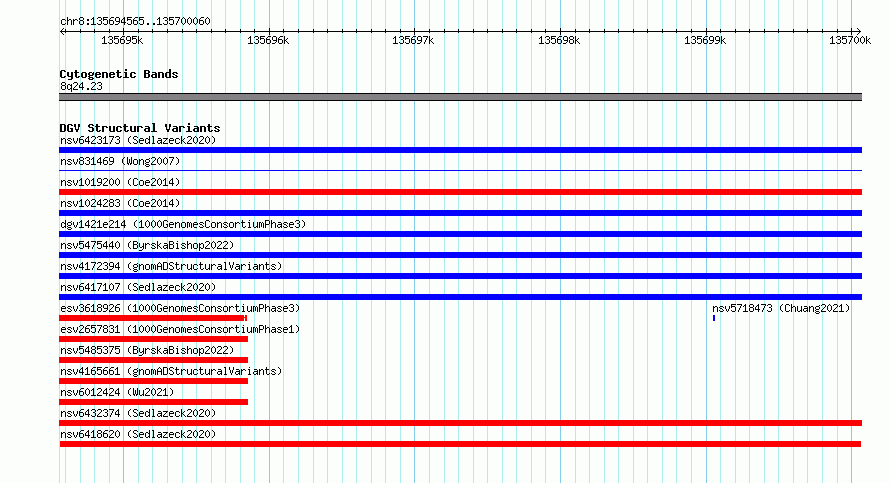Open dgv1421e214 (1000GenomesConsortiumPhase3) label

click(183, 224)
